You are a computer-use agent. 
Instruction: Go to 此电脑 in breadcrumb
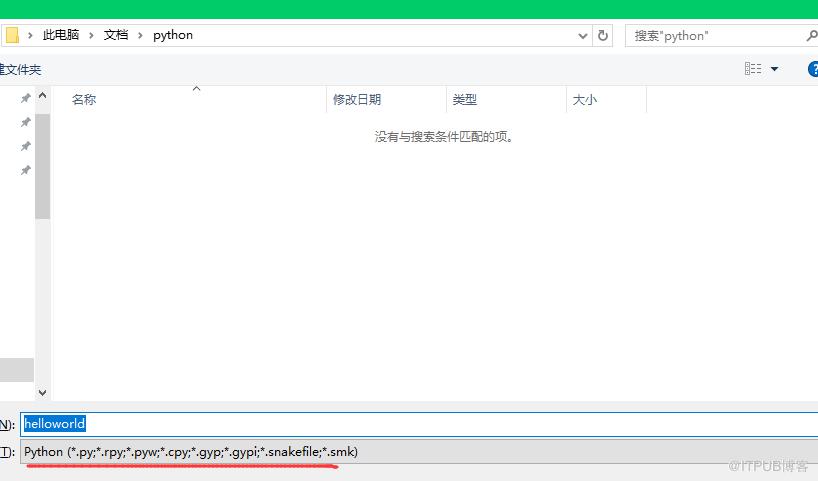61,35
